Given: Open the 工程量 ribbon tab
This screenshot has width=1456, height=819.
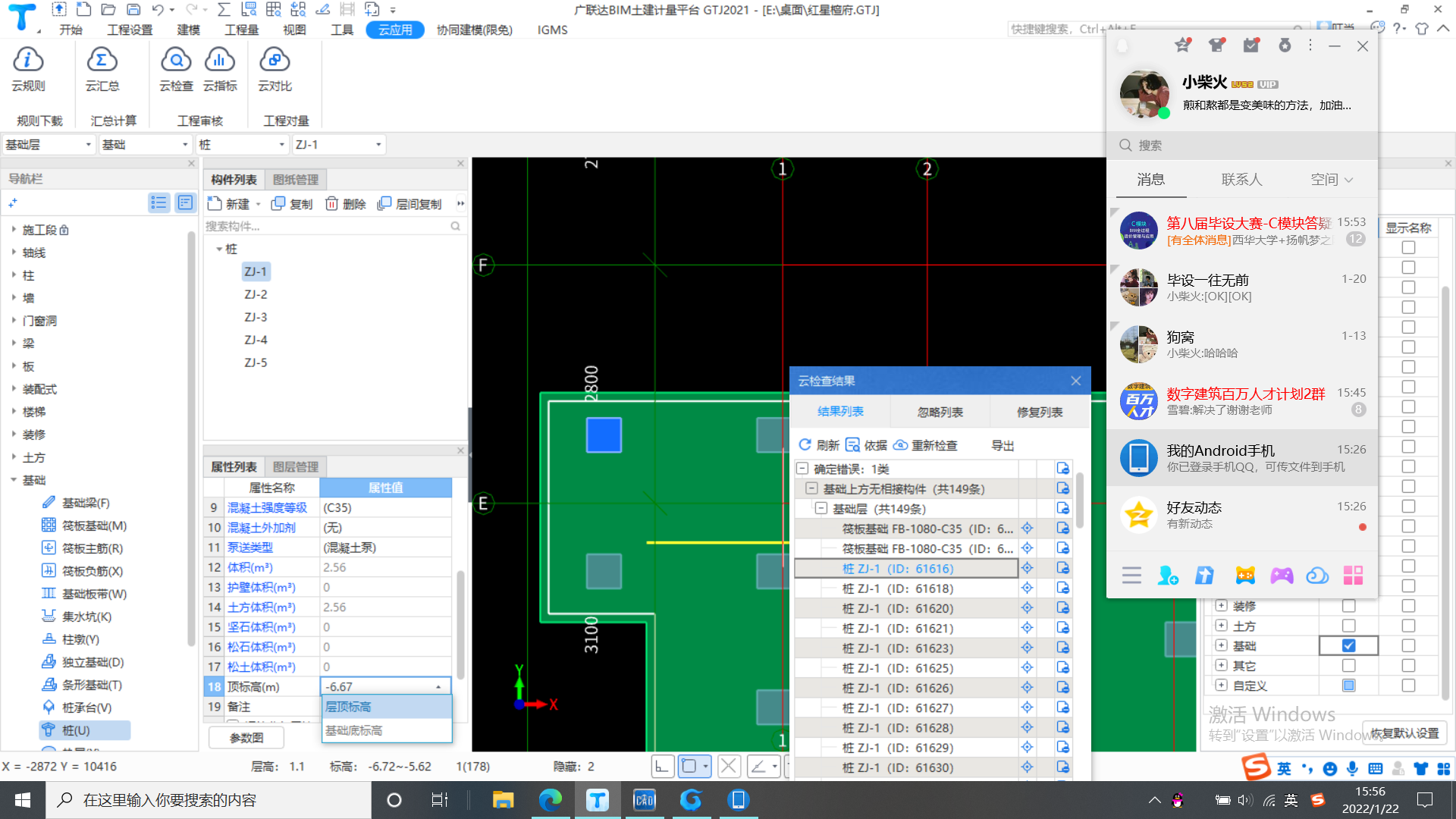Looking at the screenshot, I should pyautogui.click(x=241, y=30).
